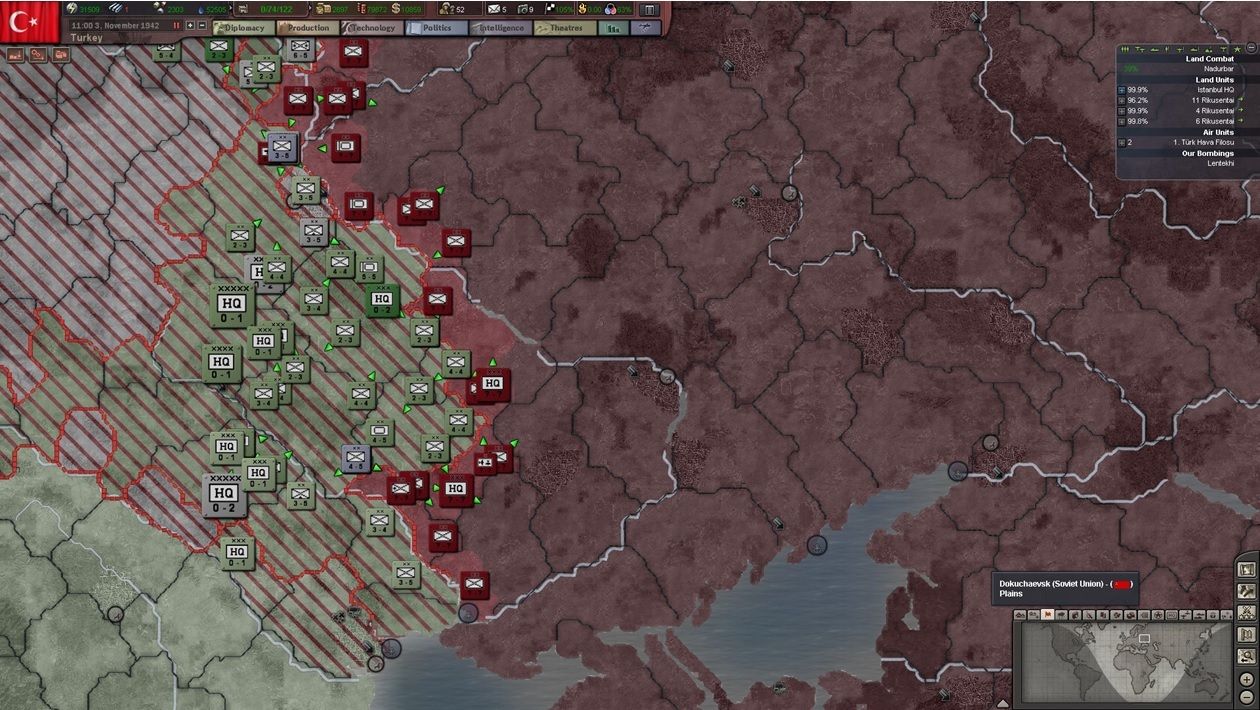This screenshot has width=1260, height=710.
Task: Open the main menu button top right
Action: [x=650, y=9]
